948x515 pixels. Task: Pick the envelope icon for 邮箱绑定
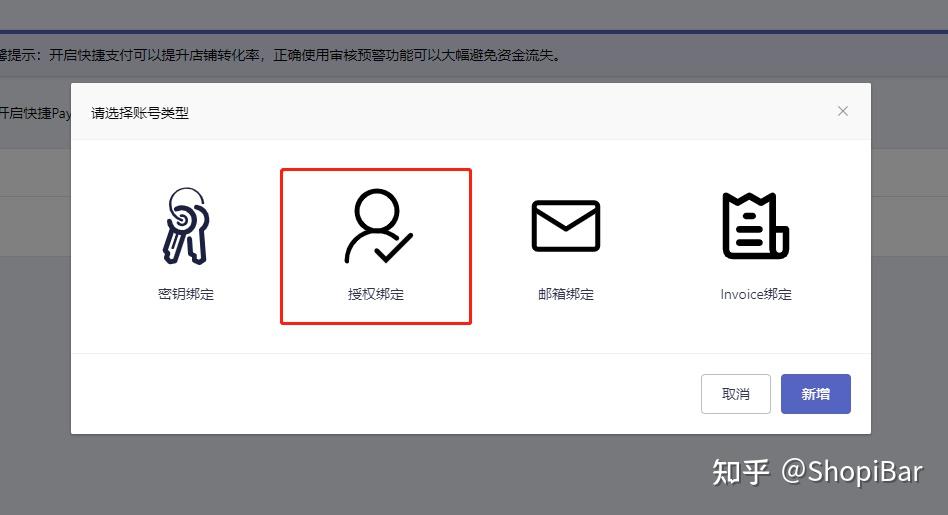coord(566,225)
